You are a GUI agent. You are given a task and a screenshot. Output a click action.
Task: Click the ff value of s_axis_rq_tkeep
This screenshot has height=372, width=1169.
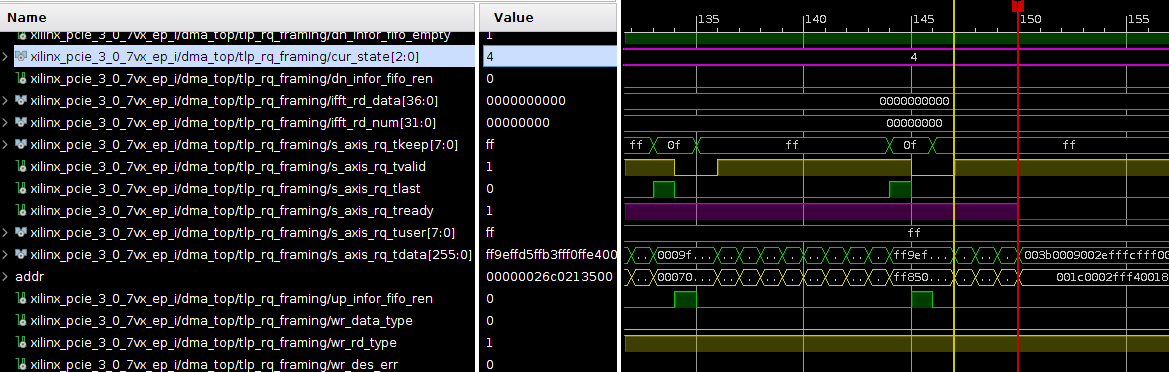[x=490, y=144]
